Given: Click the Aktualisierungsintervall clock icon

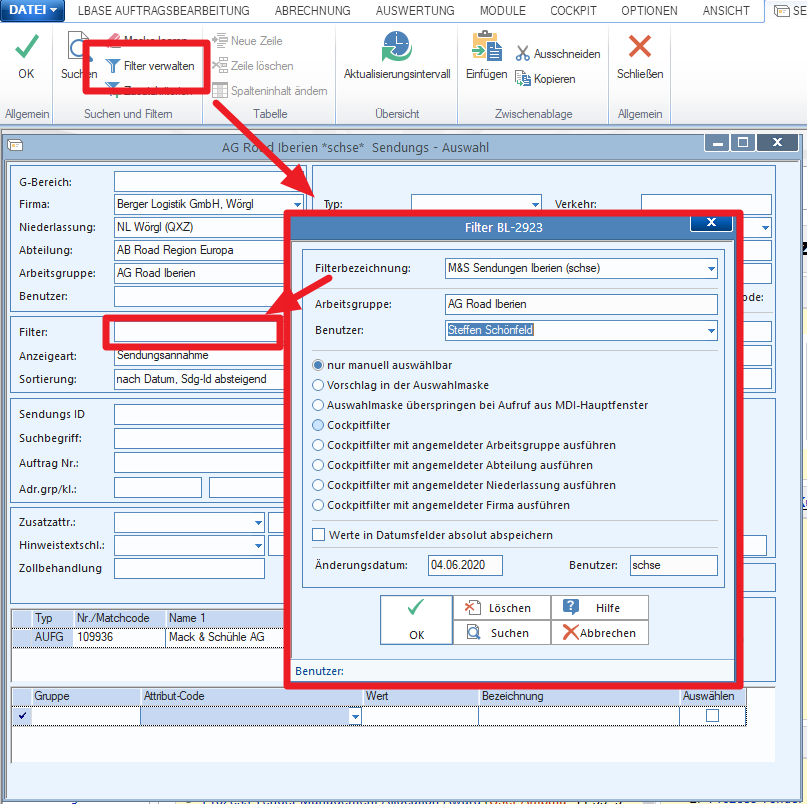Looking at the screenshot, I should coord(397,46).
